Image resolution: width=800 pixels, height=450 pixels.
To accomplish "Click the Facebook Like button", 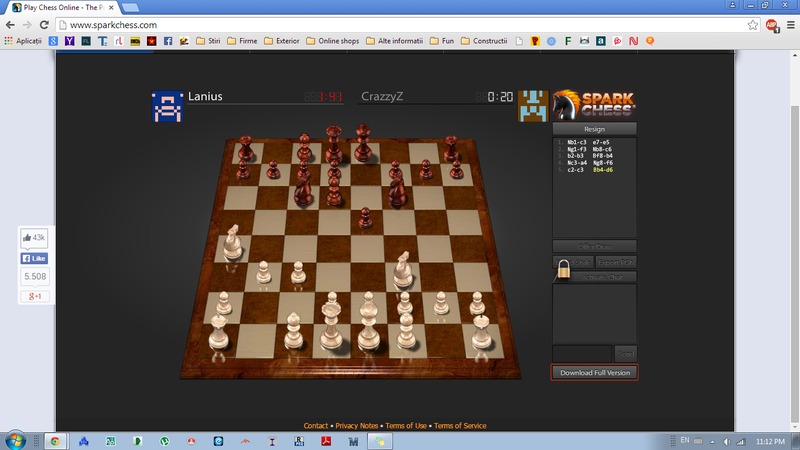I will [x=35, y=258].
